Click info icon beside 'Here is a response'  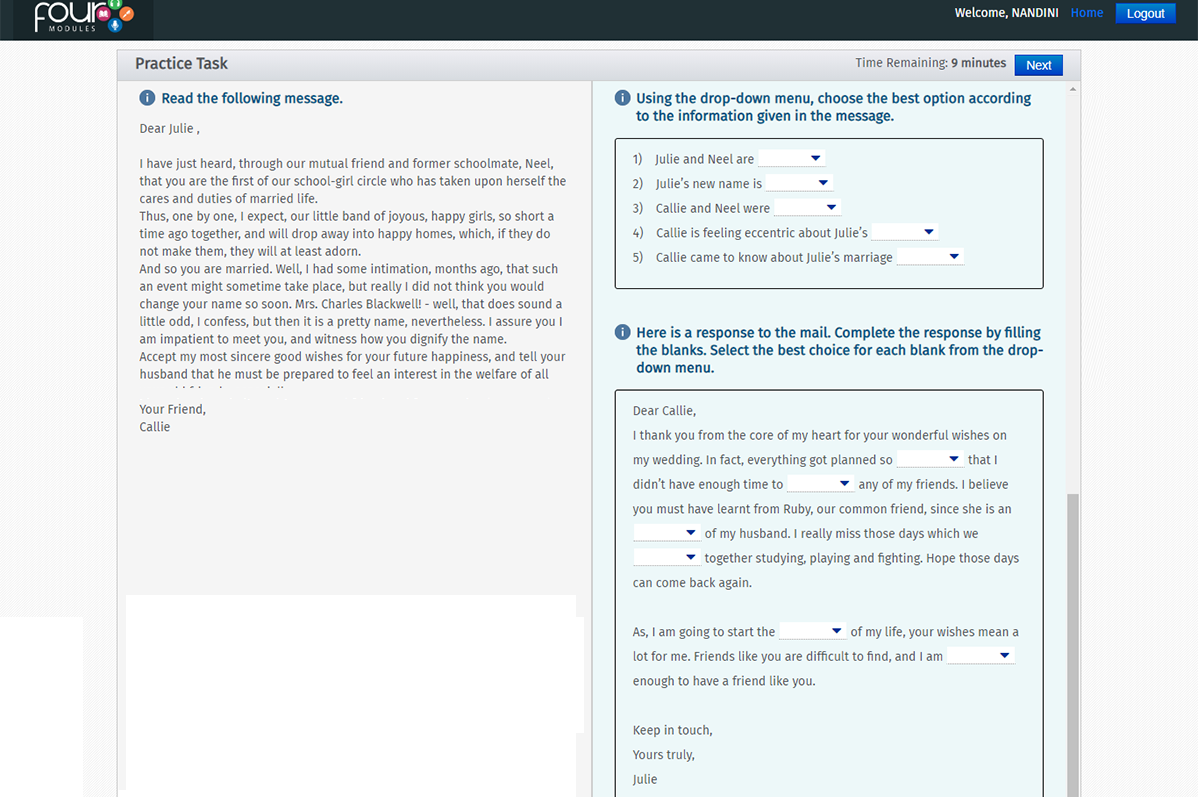tap(622, 332)
